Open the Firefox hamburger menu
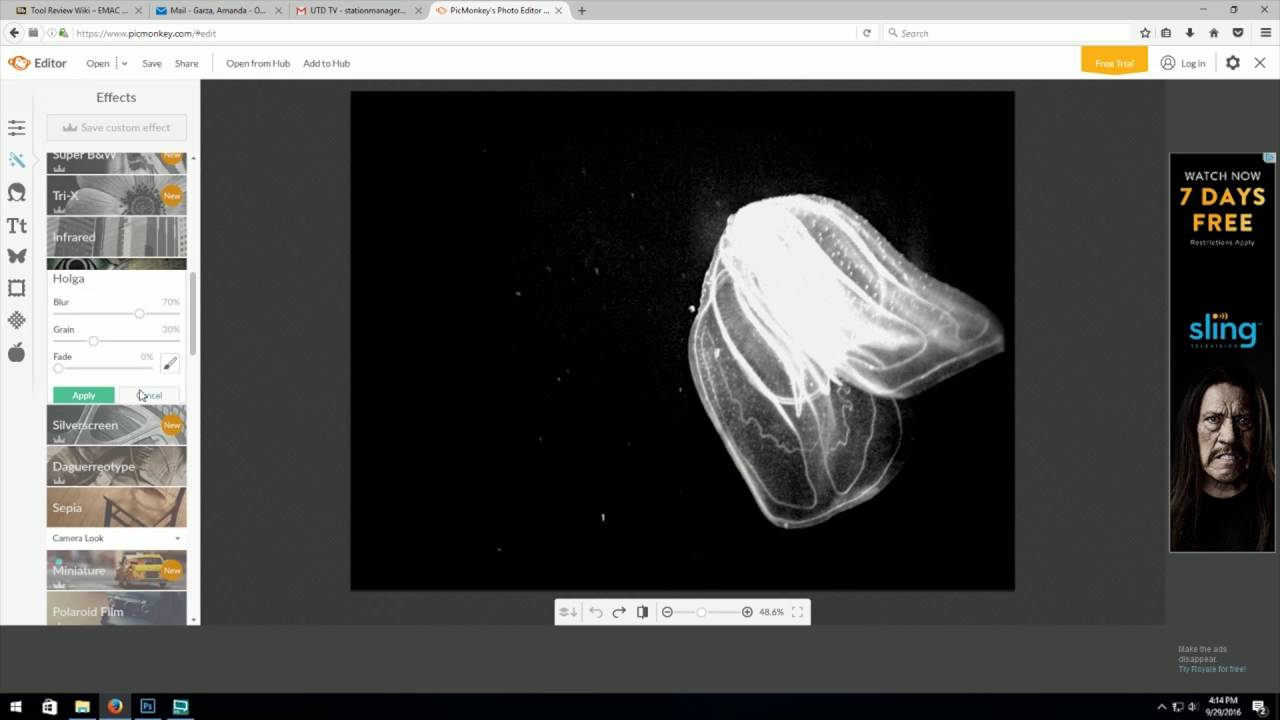This screenshot has width=1280, height=720. pos(1266,33)
